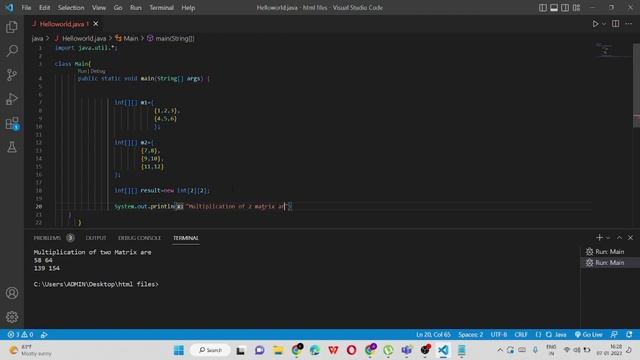Click the Go Live server button
640x360 pixels.
[589, 334]
